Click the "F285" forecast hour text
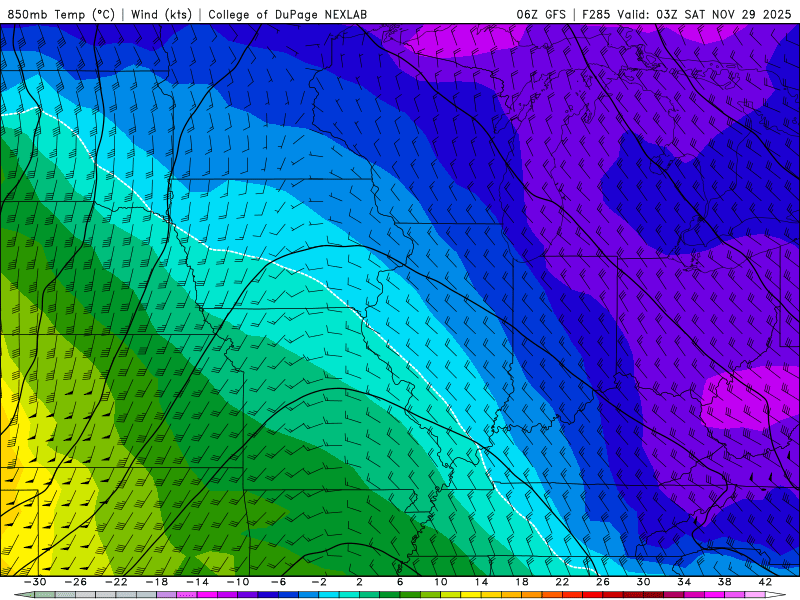The width and height of the screenshot is (800, 600). coord(595,14)
